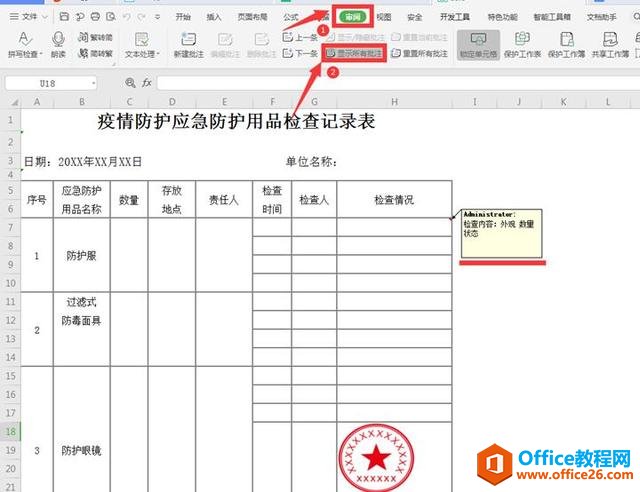Click the Name Box showing U18
The image size is (640, 492).
click(47, 83)
